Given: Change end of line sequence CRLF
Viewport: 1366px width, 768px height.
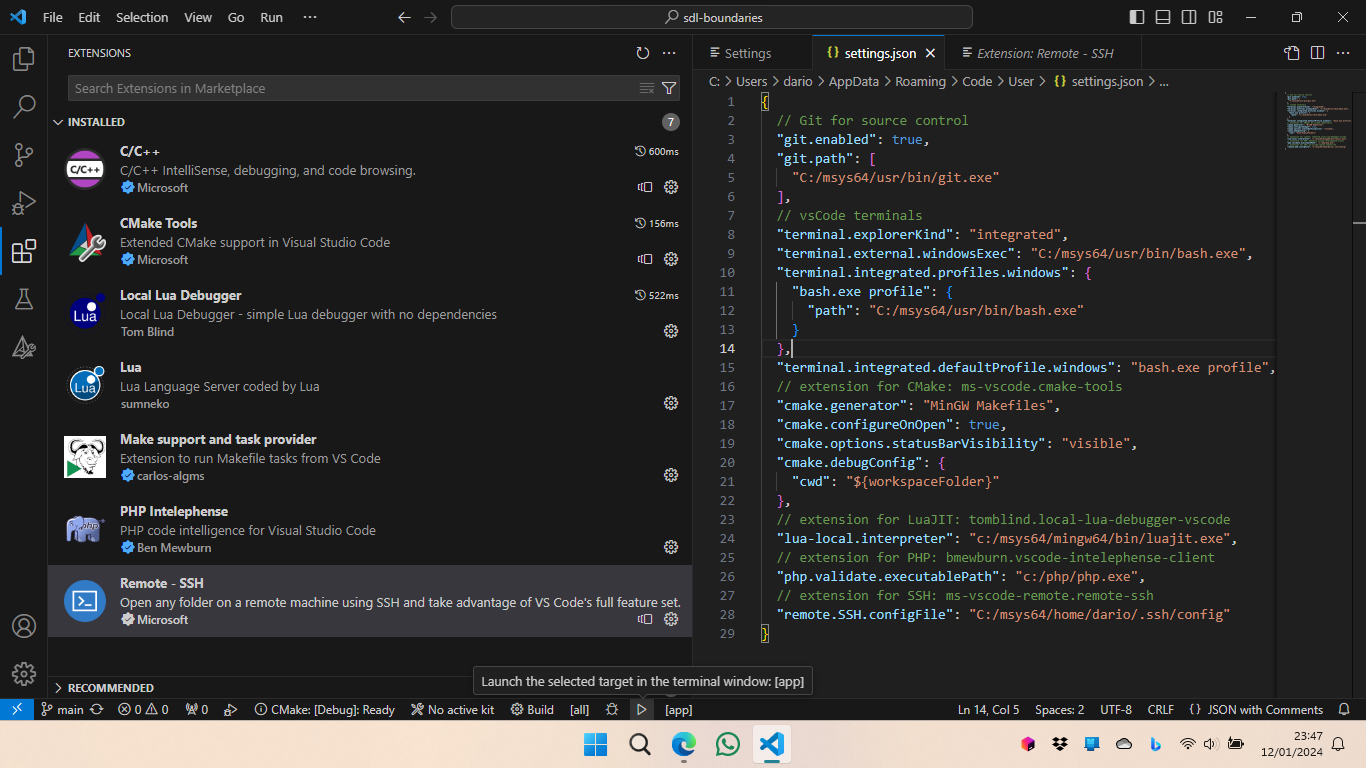Looking at the screenshot, I should [1161, 709].
